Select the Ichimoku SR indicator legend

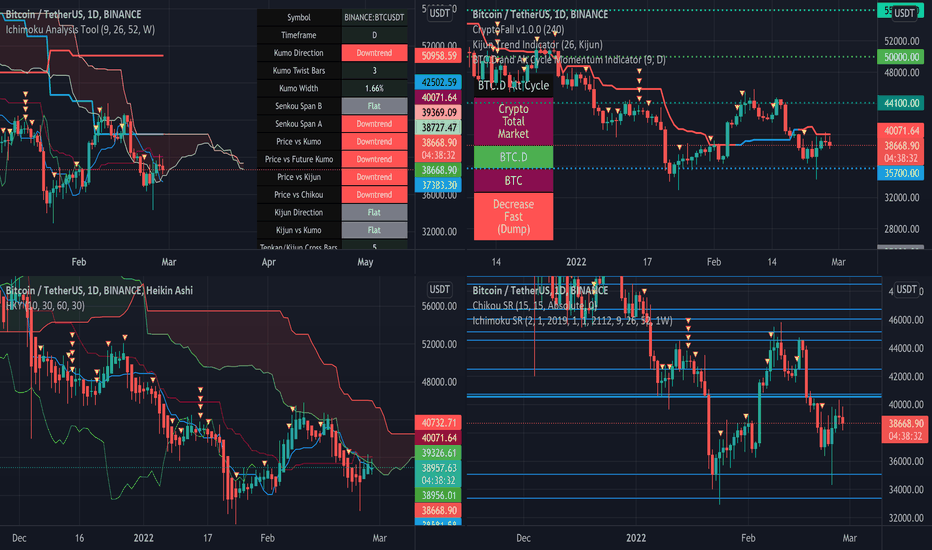click(x=572, y=320)
